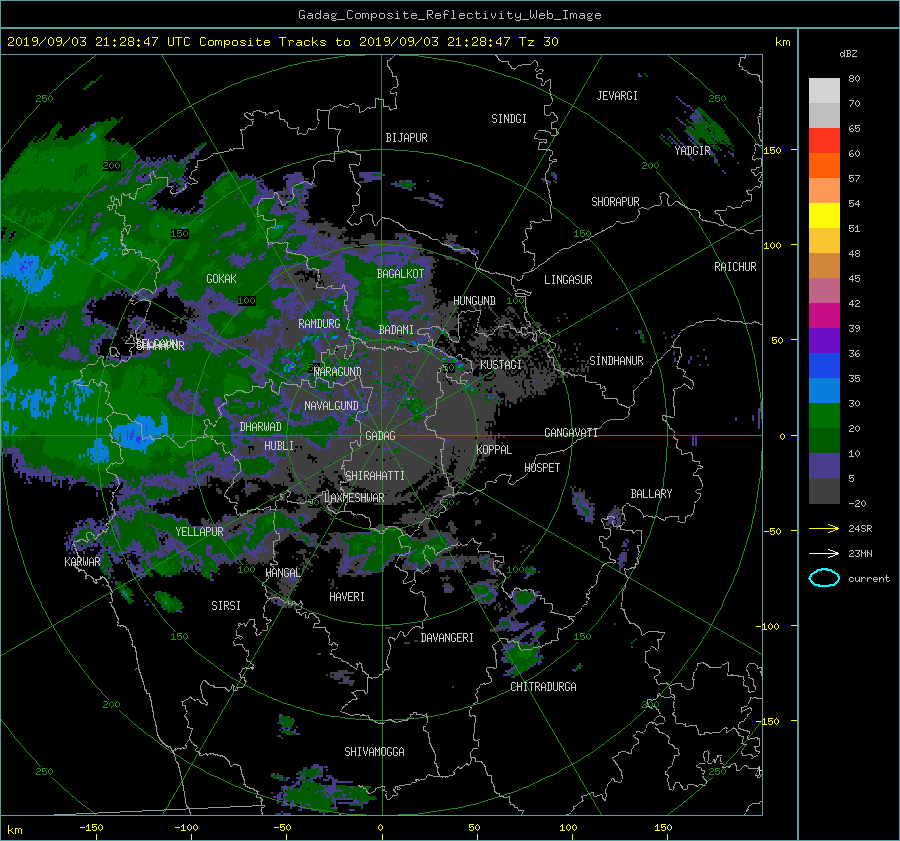Click the yellow 24SR arrow legend icon
The height and width of the screenshot is (841, 900).
(824, 529)
